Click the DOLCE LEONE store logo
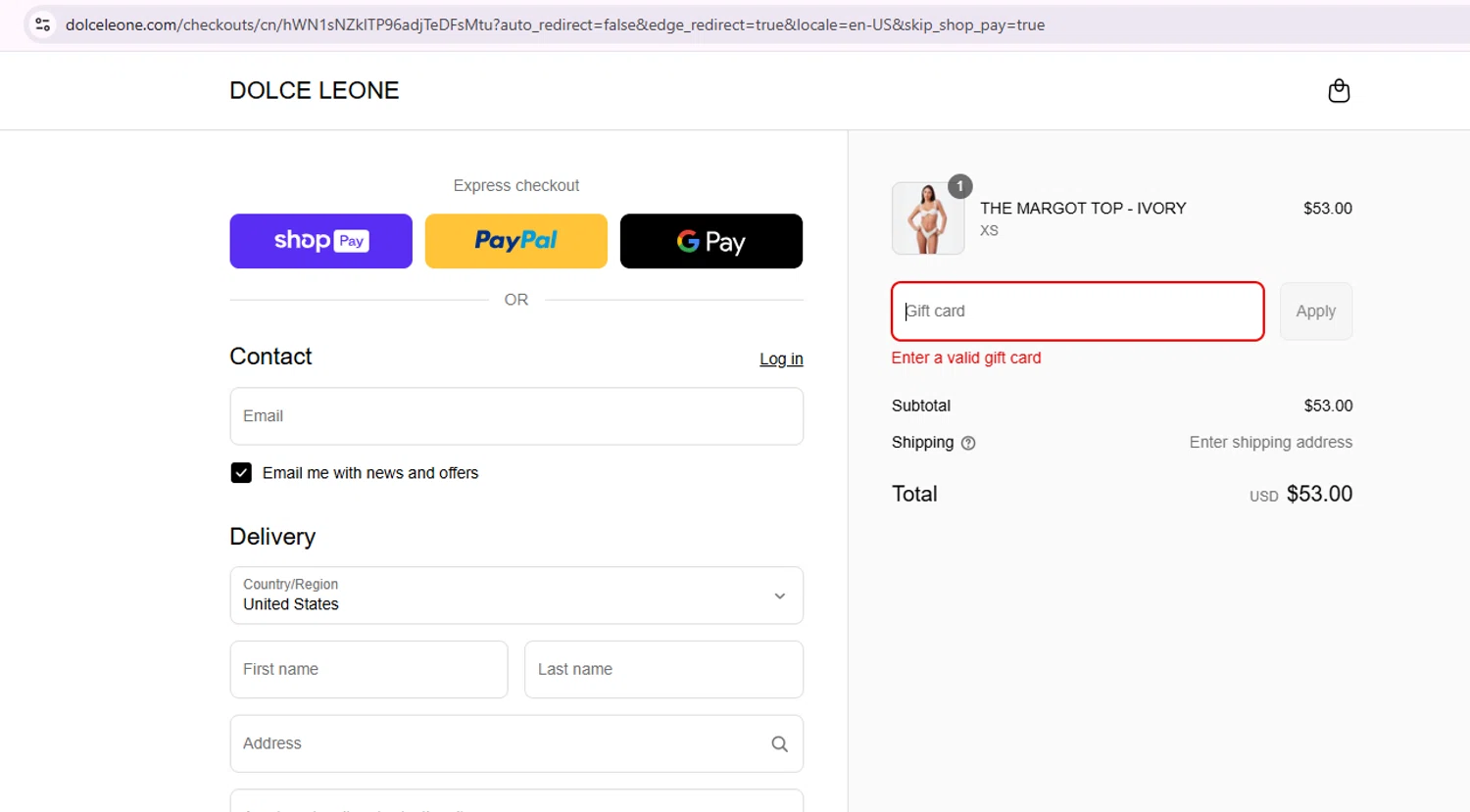Screen dimensions: 1470x812 point(315,90)
